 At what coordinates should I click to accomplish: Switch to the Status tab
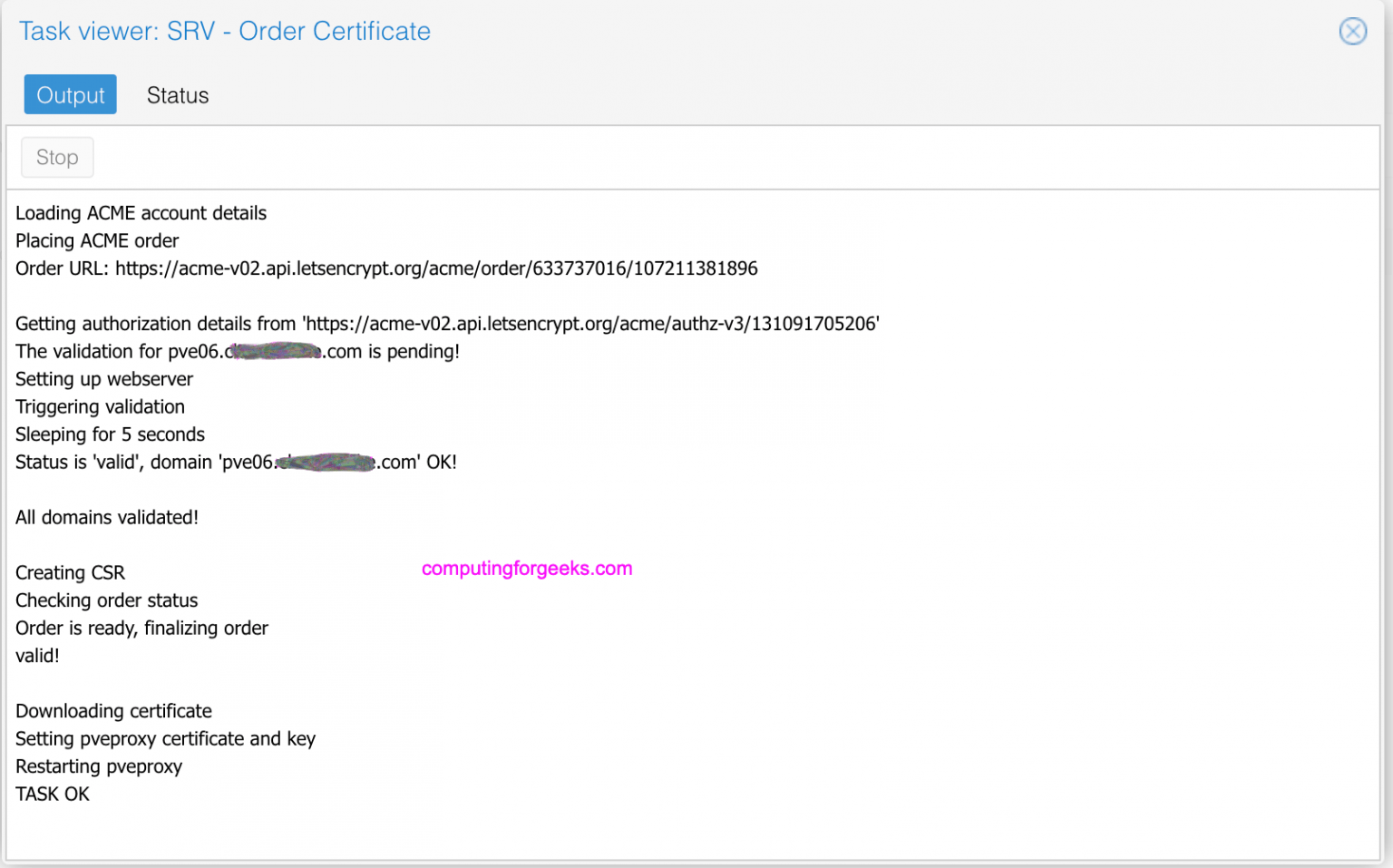pyautogui.click(x=178, y=95)
